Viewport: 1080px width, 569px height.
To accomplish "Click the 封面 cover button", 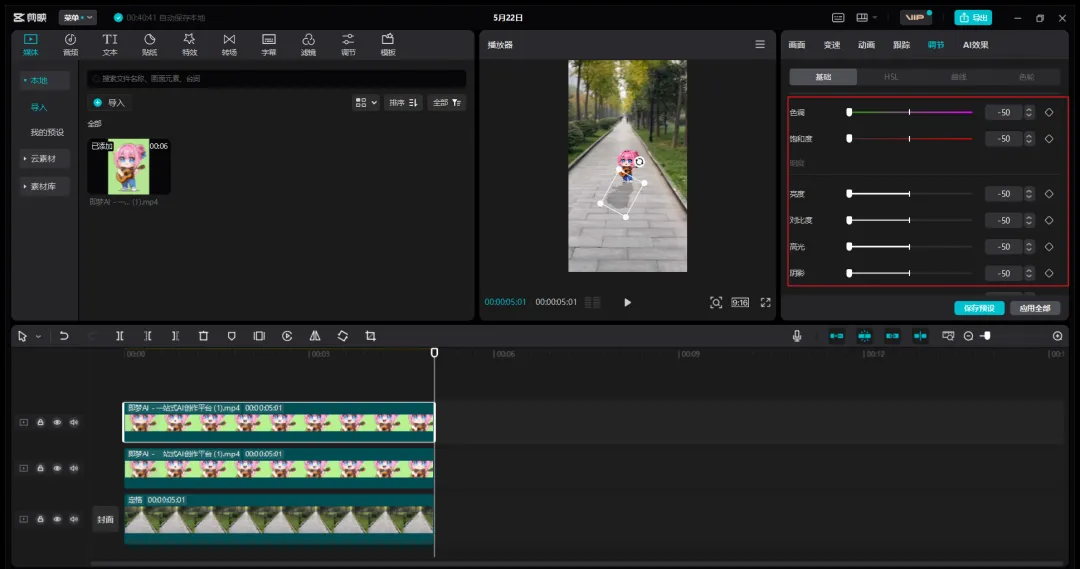I will pos(105,519).
